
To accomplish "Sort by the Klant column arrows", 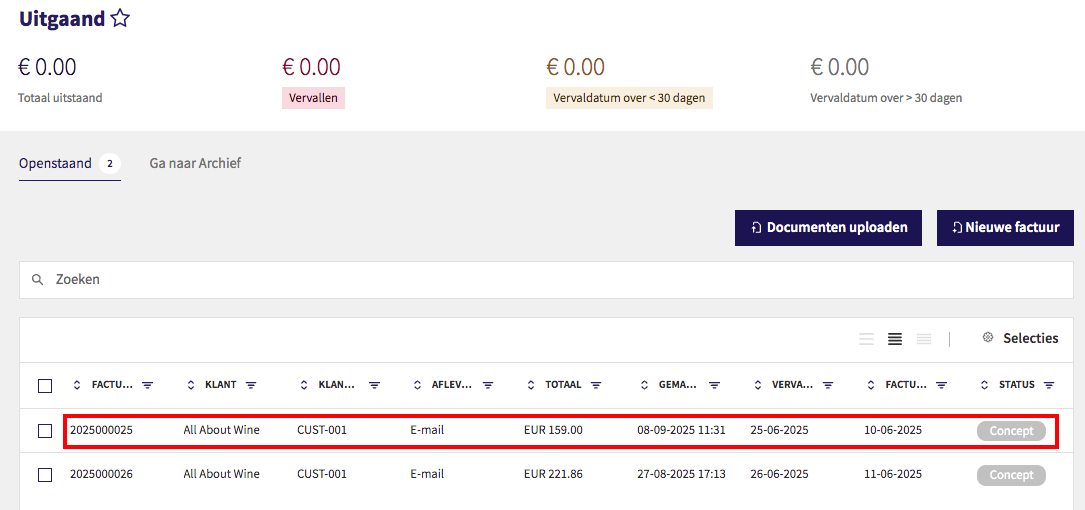I will pos(191,385).
